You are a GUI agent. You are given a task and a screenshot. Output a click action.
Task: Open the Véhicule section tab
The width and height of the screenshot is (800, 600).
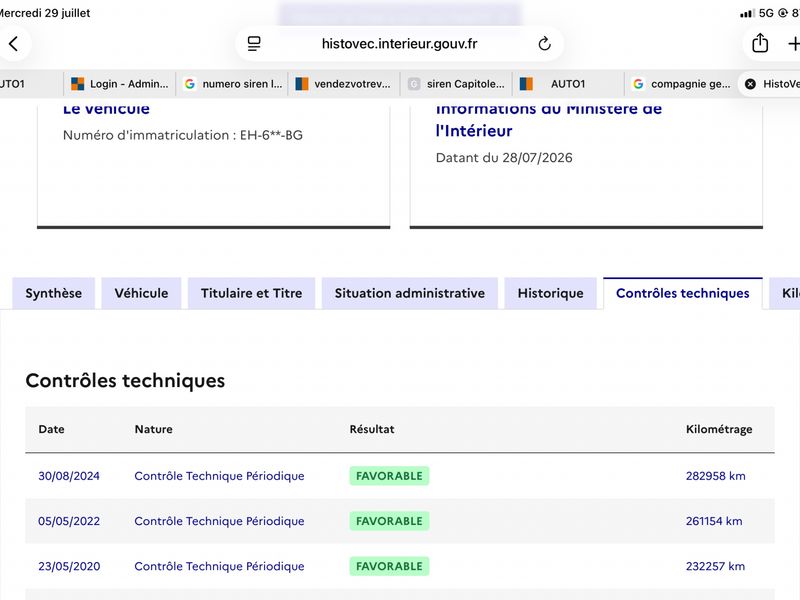click(x=141, y=293)
